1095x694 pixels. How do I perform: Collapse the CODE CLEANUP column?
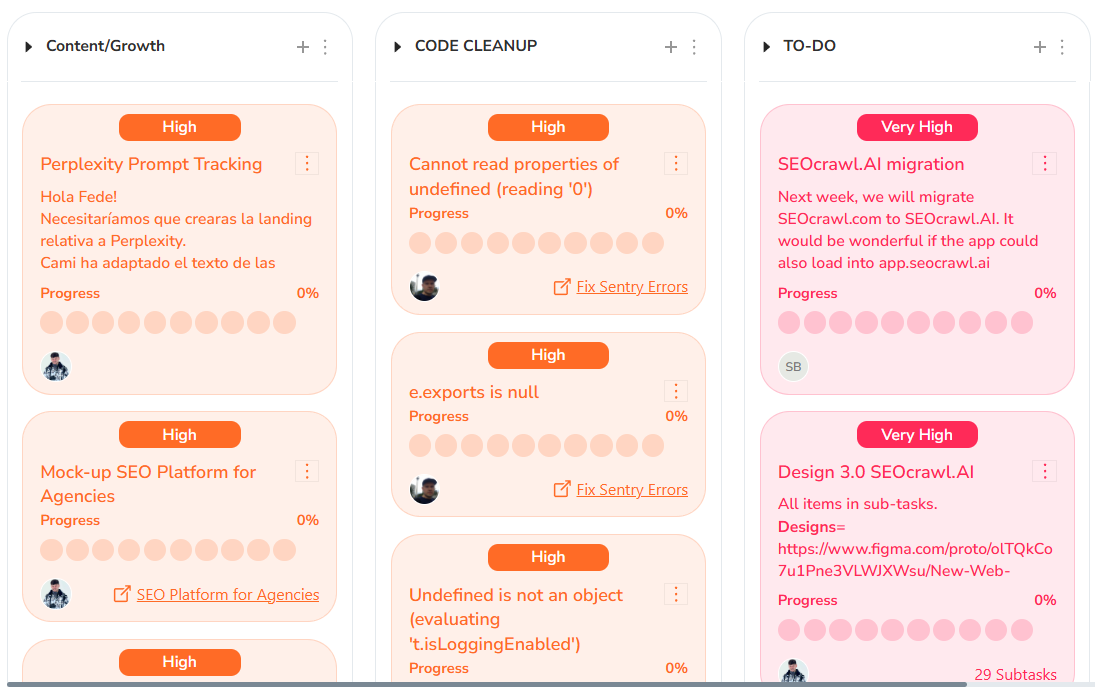pyautogui.click(x=397, y=46)
